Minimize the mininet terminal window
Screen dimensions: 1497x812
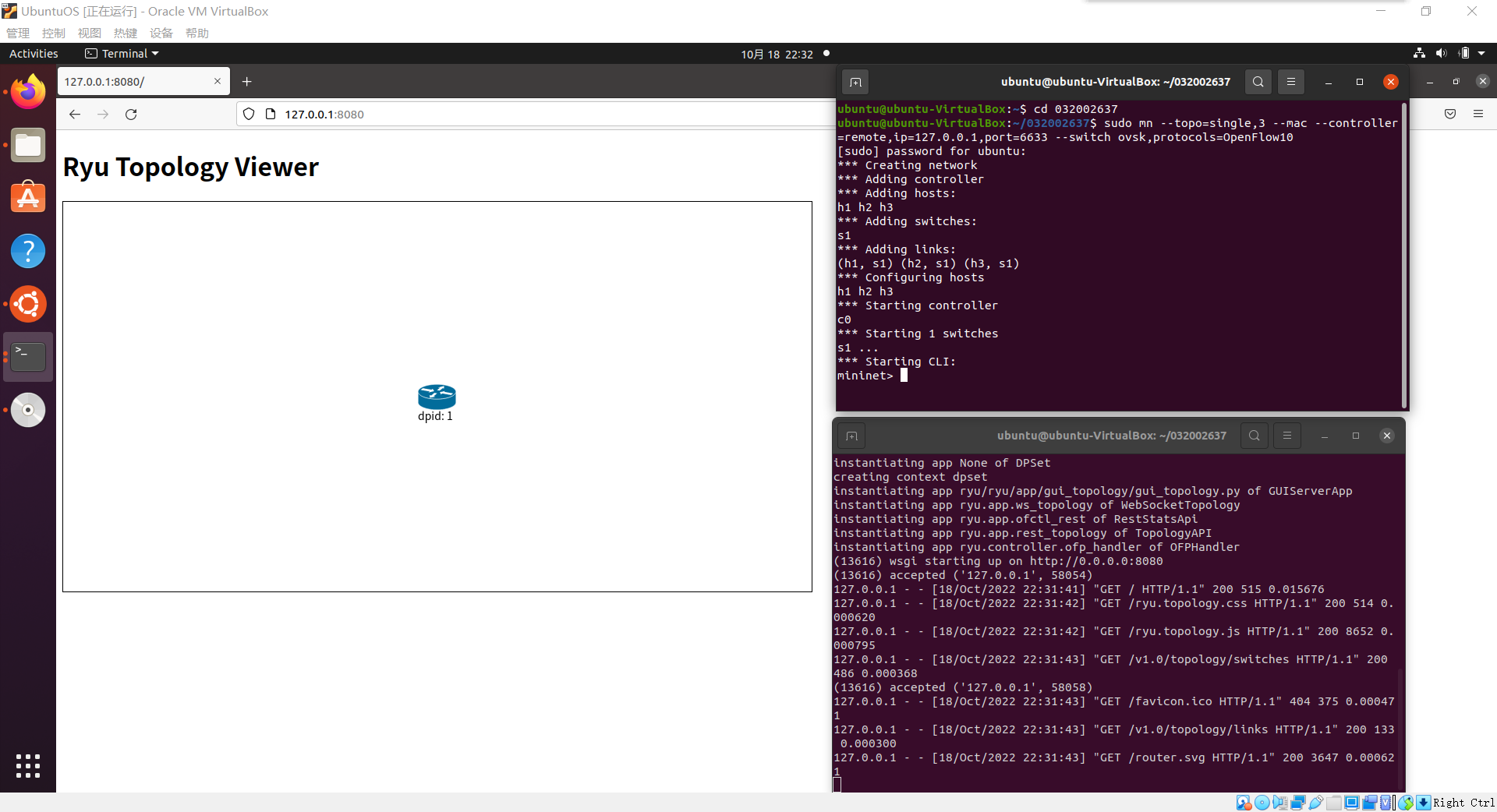point(1329,82)
